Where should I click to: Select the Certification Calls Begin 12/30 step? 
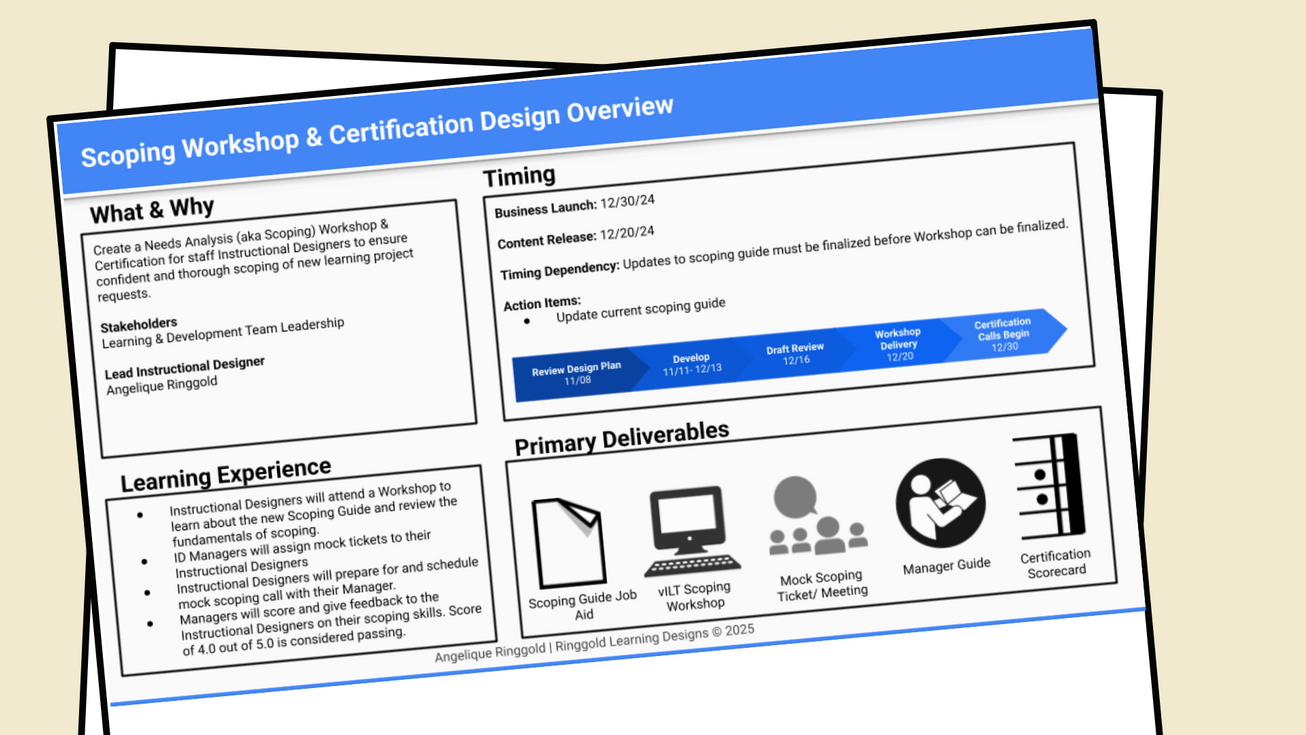pos(1004,334)
